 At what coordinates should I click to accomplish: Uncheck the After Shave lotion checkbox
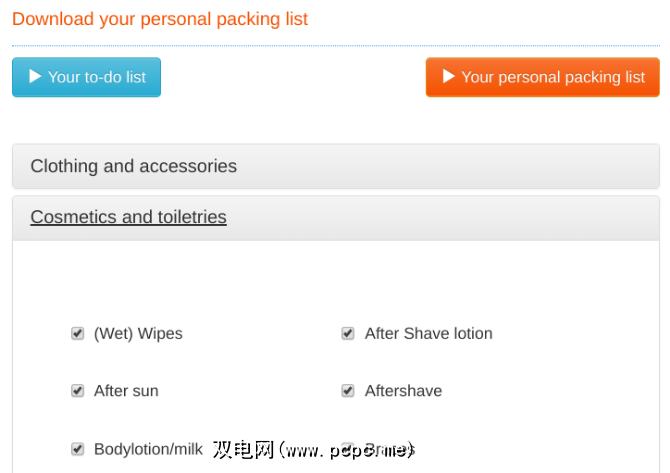[x=348, y=334]
